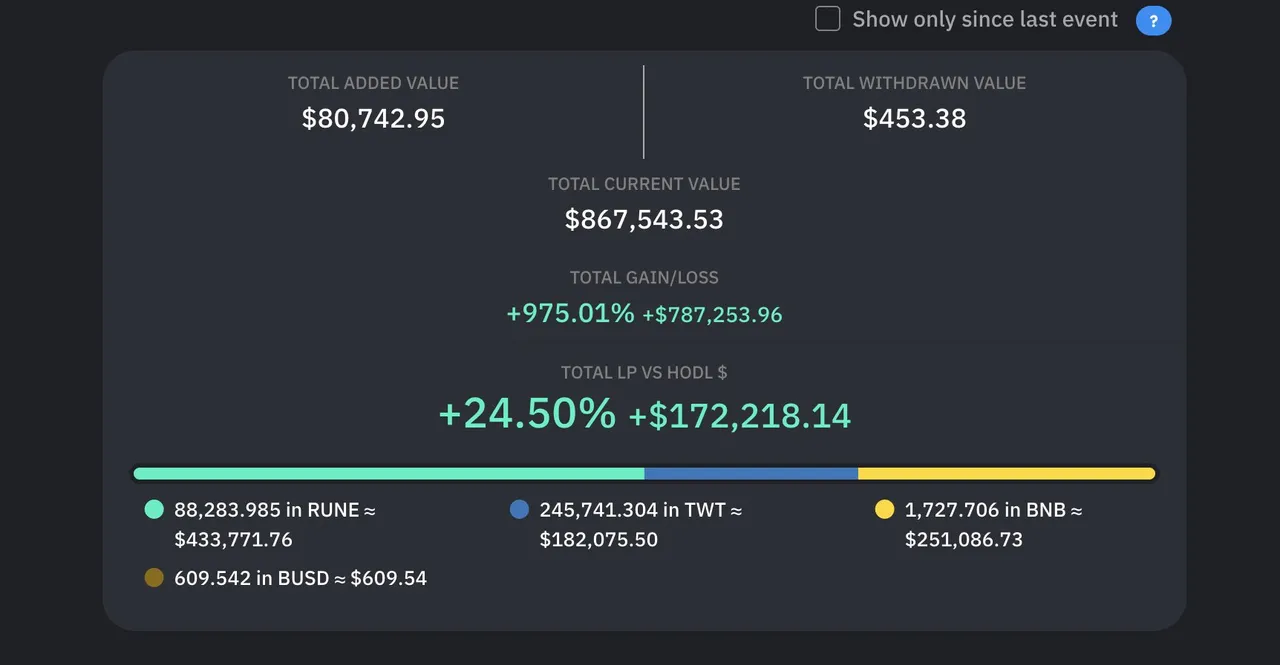Enable the 'Show only since last event' checkbox
Viewport: 1280px width, 665px height.
point(828,19)
